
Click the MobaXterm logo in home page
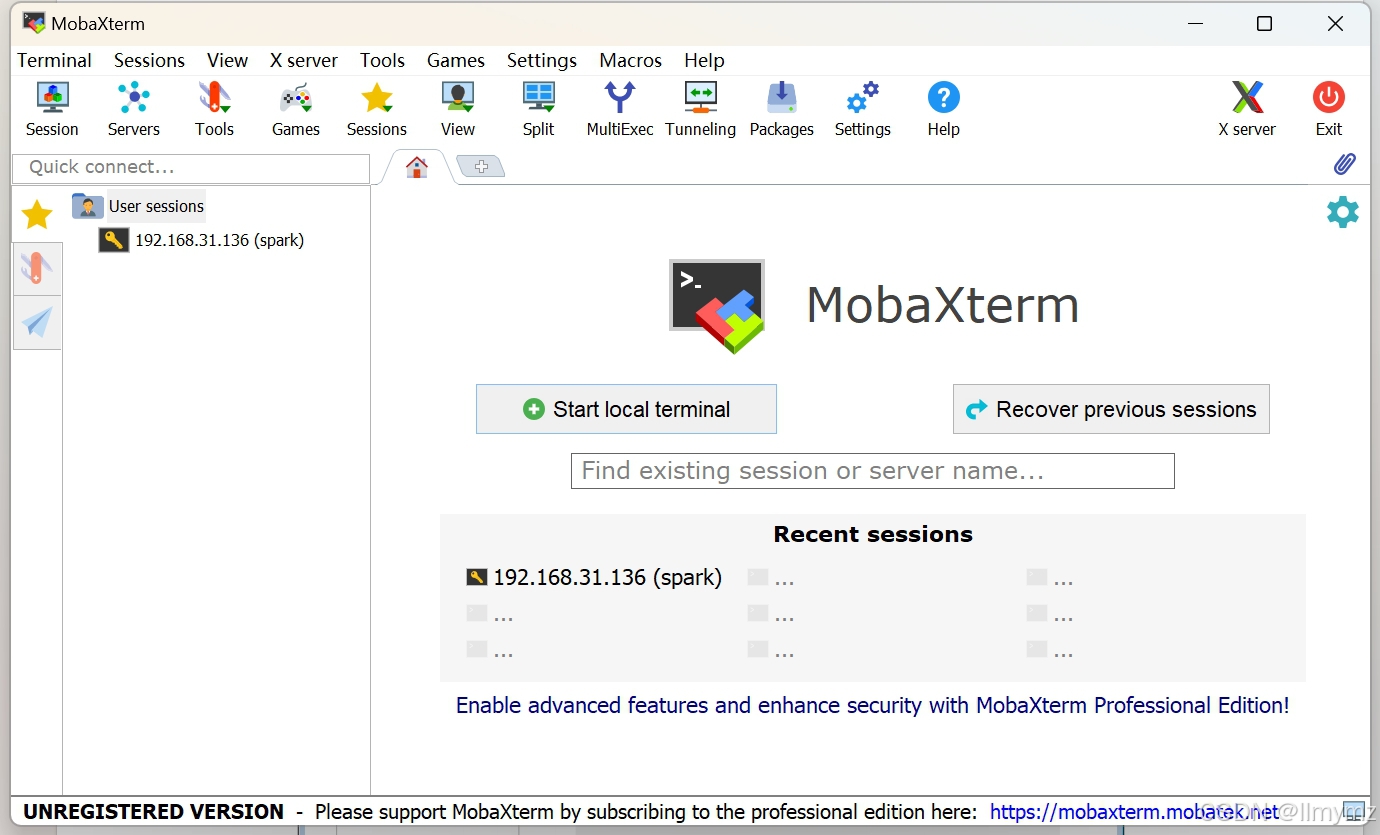point(717,306)
